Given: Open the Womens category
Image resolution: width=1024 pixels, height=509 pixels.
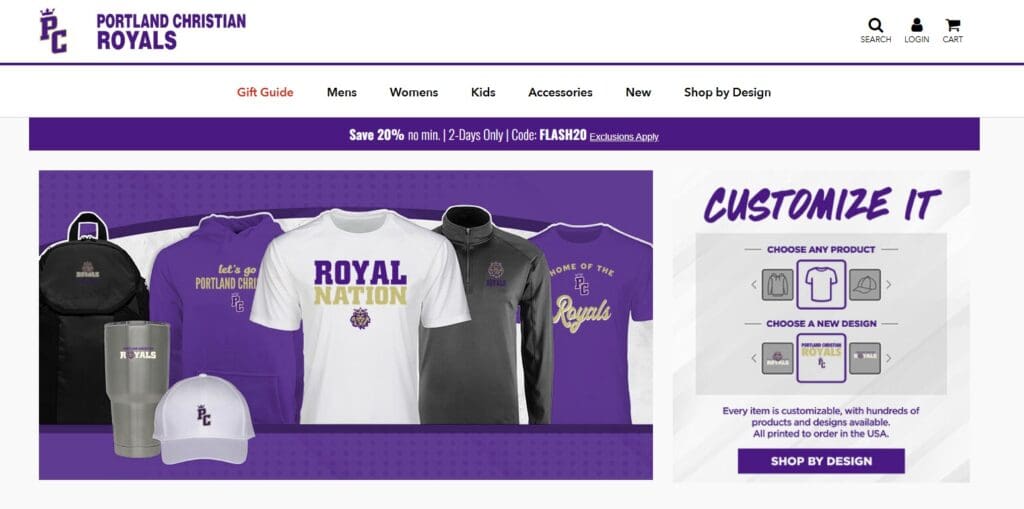Looking at the screenshot, I should [413, 92].
